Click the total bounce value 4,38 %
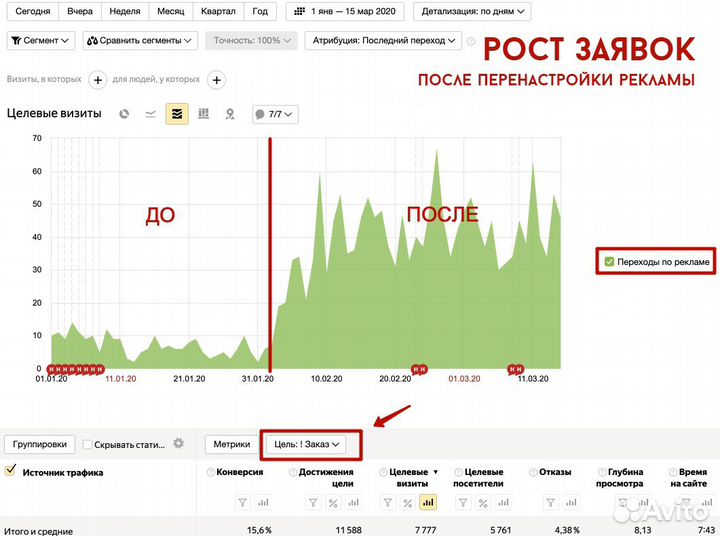Viewport: 720px width, 536px height. point(567,530)
